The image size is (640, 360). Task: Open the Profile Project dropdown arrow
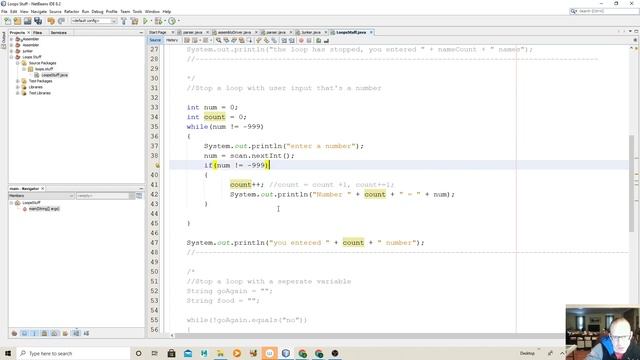[x=178, y=21]
